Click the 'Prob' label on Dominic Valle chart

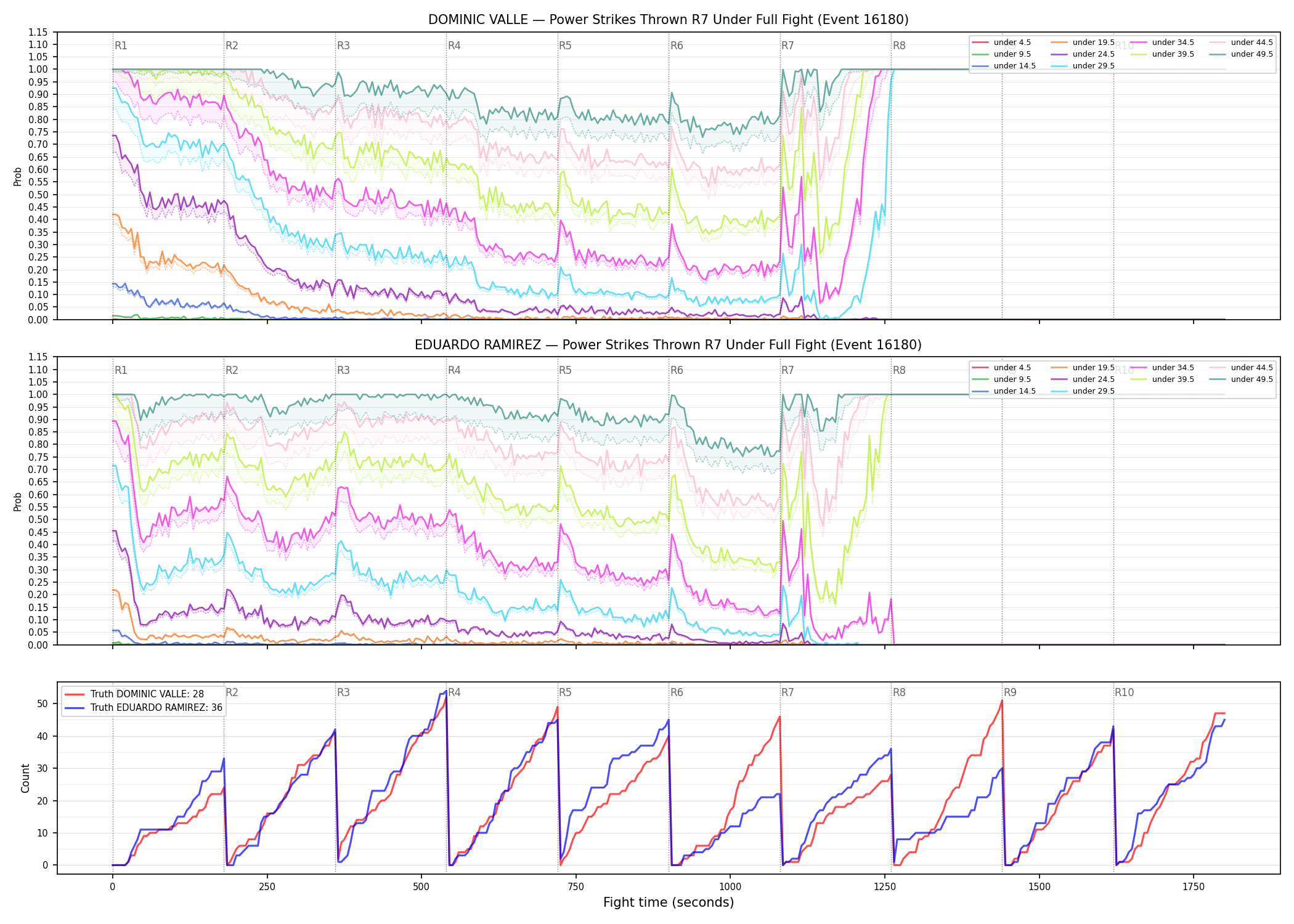pyautogui.click(x=18, y=177)
